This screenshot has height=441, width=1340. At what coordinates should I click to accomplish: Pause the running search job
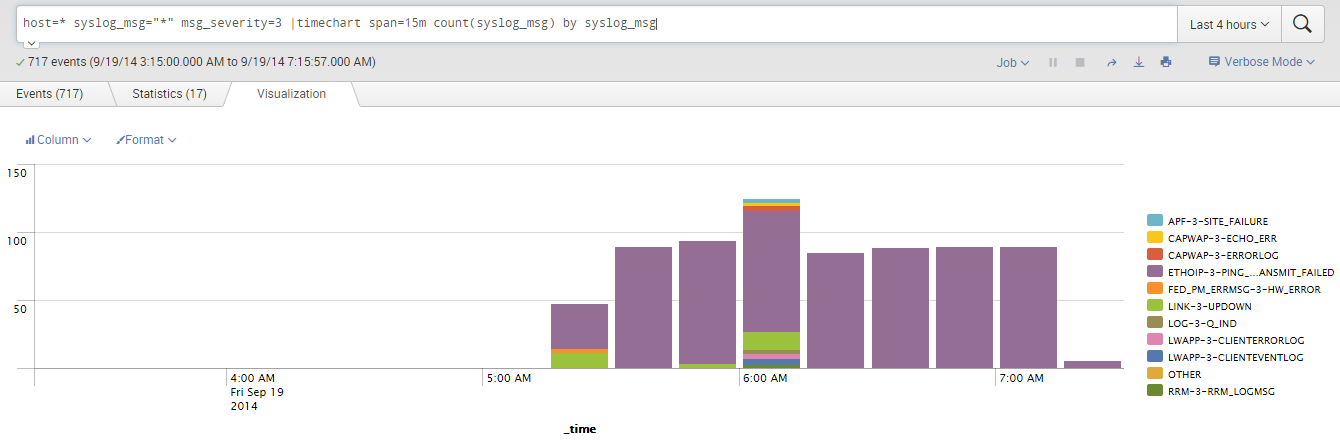pyautogui.click(x=1053, y=62)
